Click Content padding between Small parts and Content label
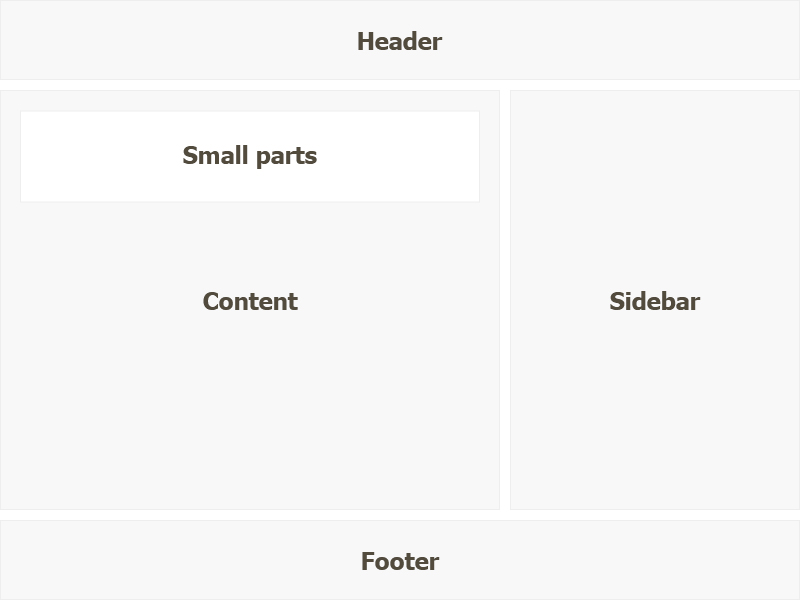The height and width of the screenshot is (600, 800). pyautogui.click(x=250, y=246)
